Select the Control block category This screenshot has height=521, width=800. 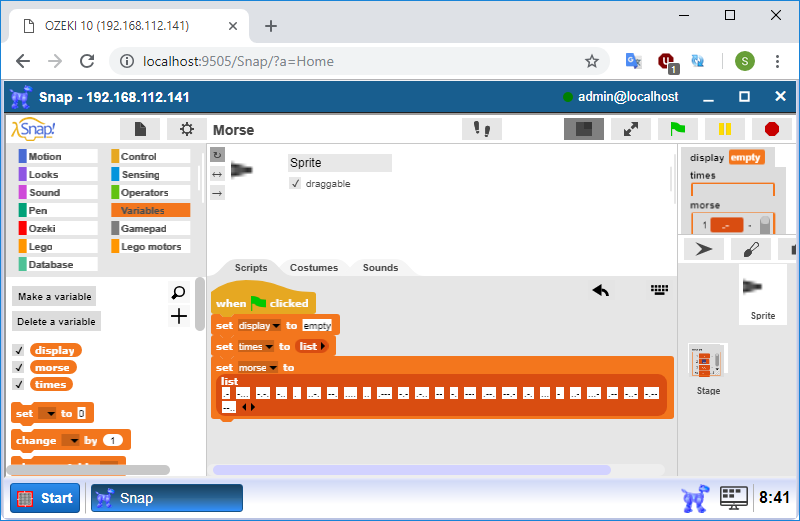151,157
